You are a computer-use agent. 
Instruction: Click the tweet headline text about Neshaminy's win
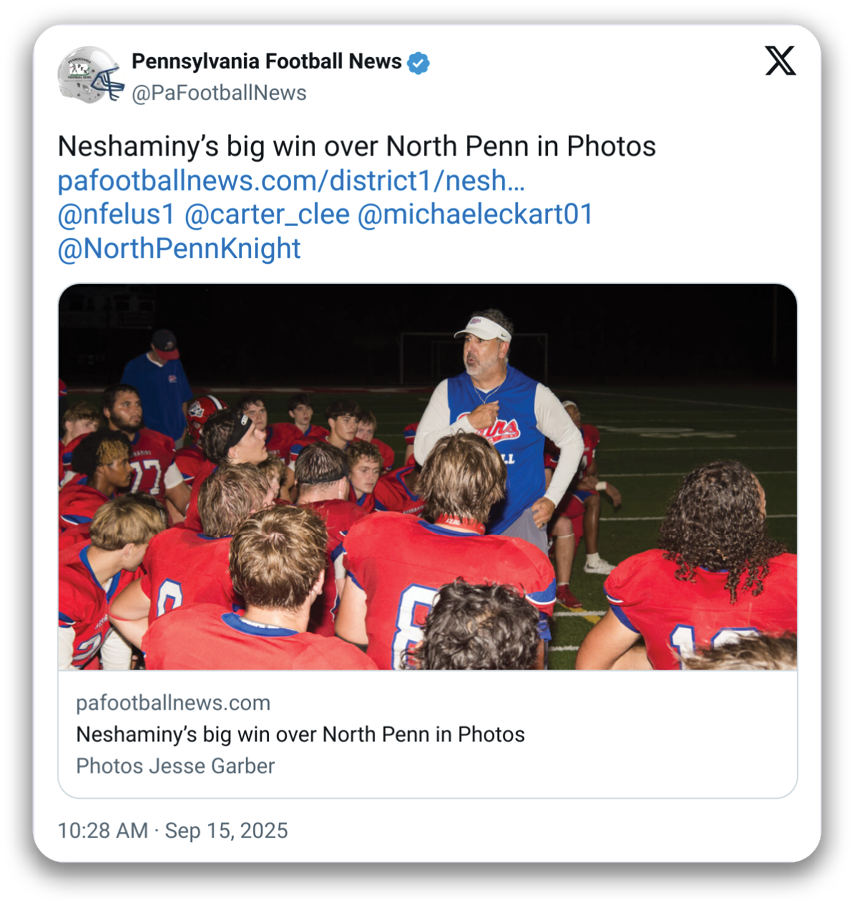[x=356, y=147]
